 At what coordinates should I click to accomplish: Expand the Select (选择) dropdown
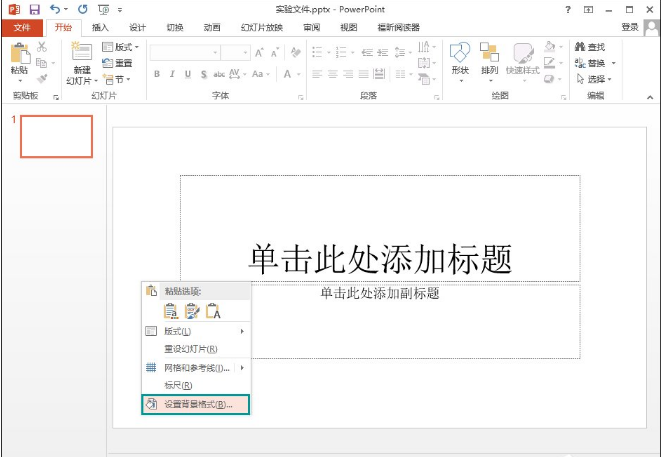pos(595,79)
